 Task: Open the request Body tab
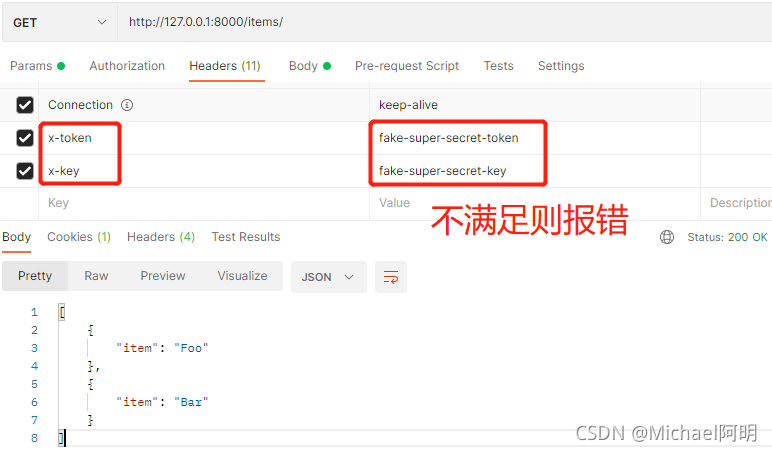tap(310, 66)
